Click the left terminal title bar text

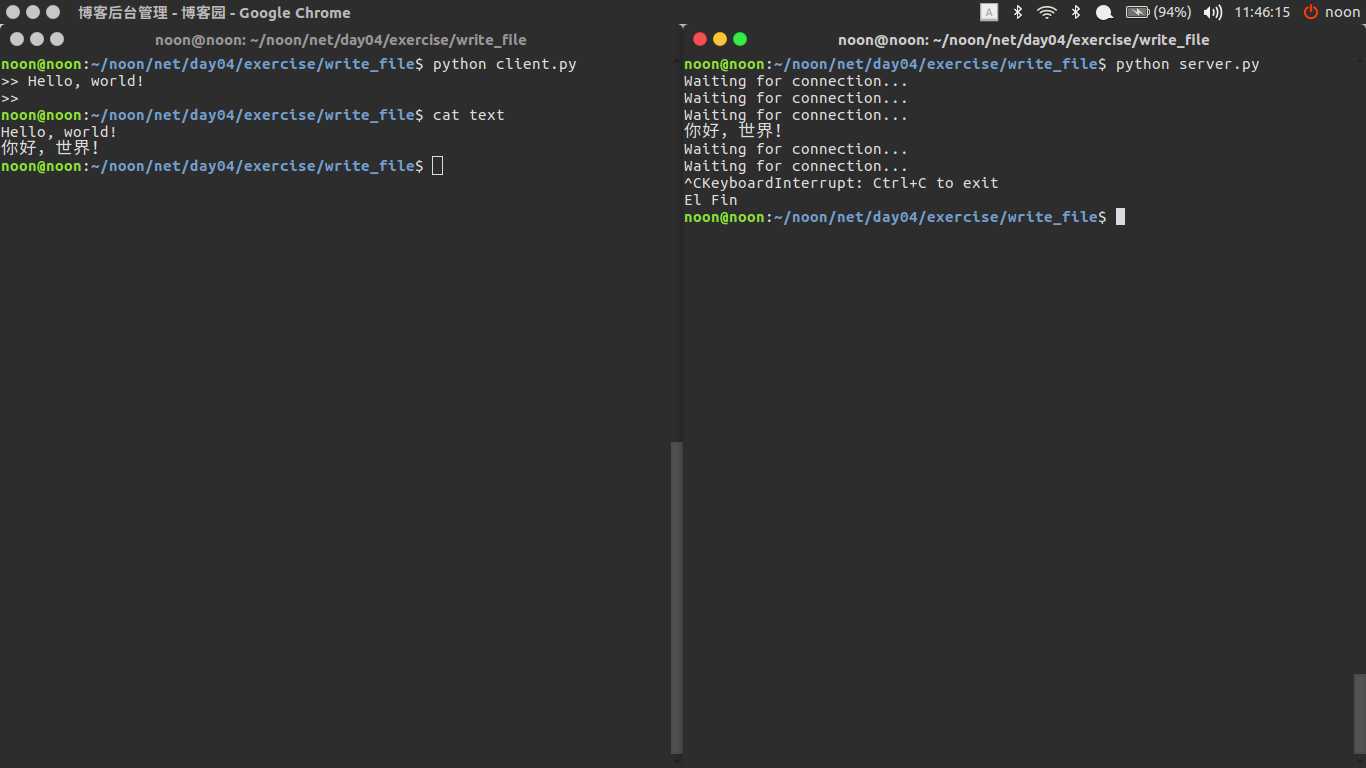pyautogui.click(x=341, y=40)
